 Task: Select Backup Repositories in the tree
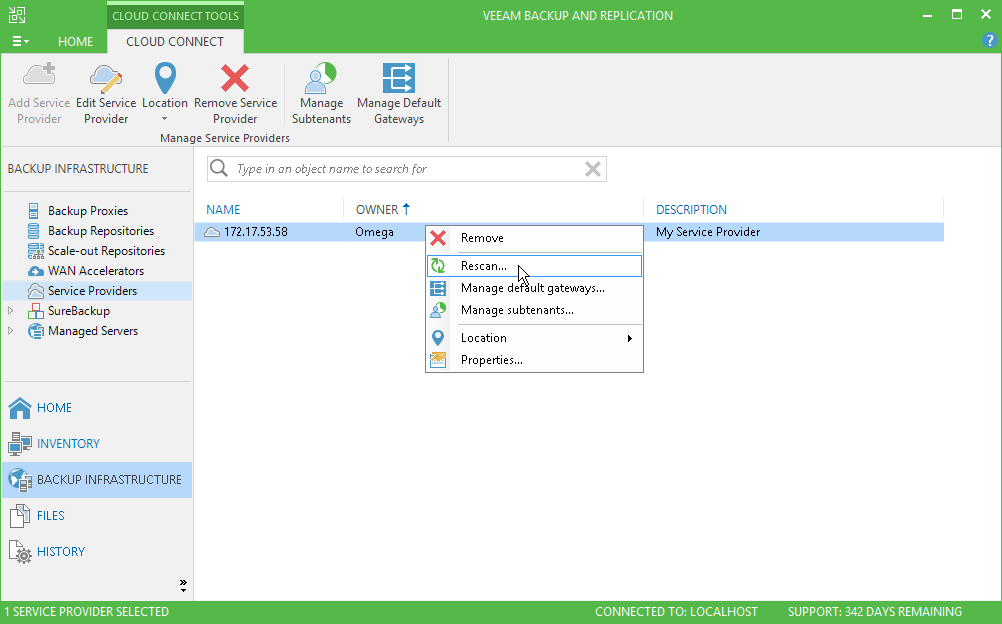click(101, 231)
